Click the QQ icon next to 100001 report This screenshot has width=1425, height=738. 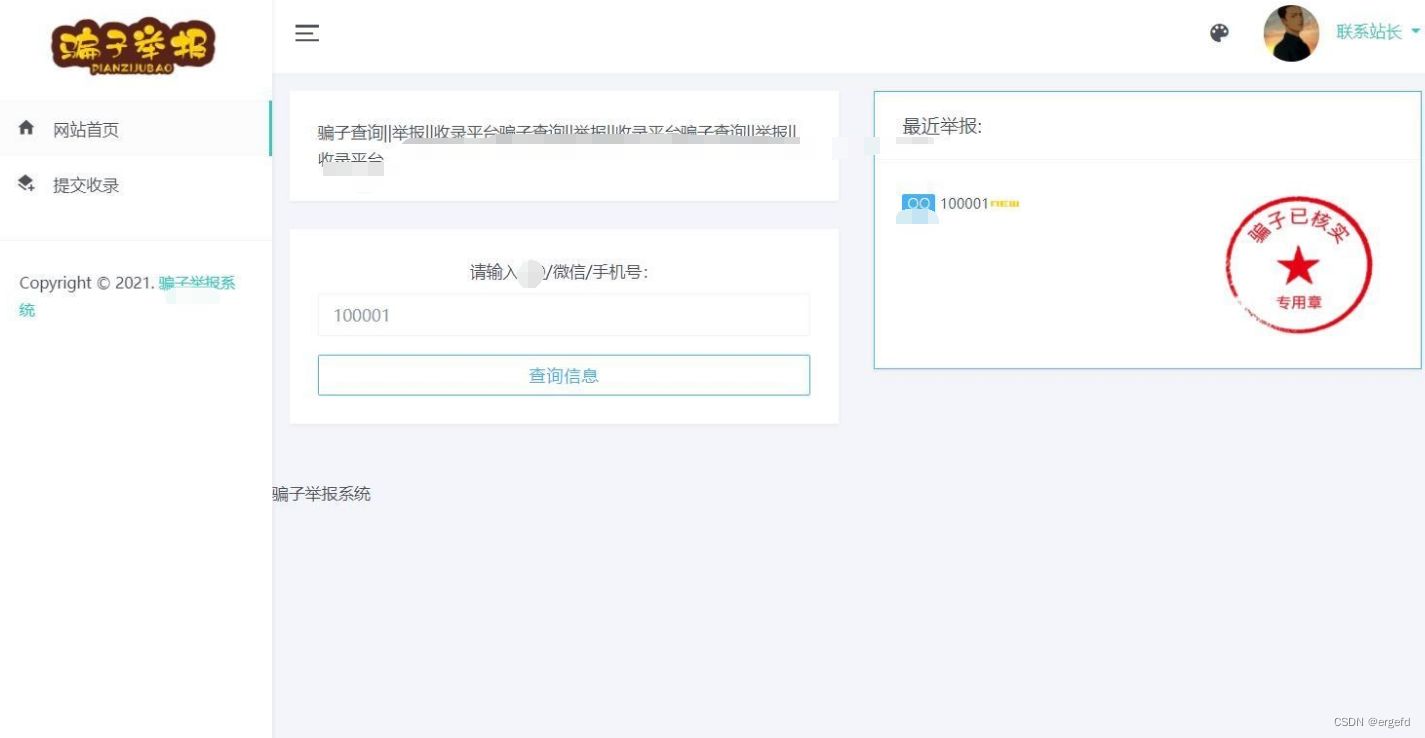point(916,204)
